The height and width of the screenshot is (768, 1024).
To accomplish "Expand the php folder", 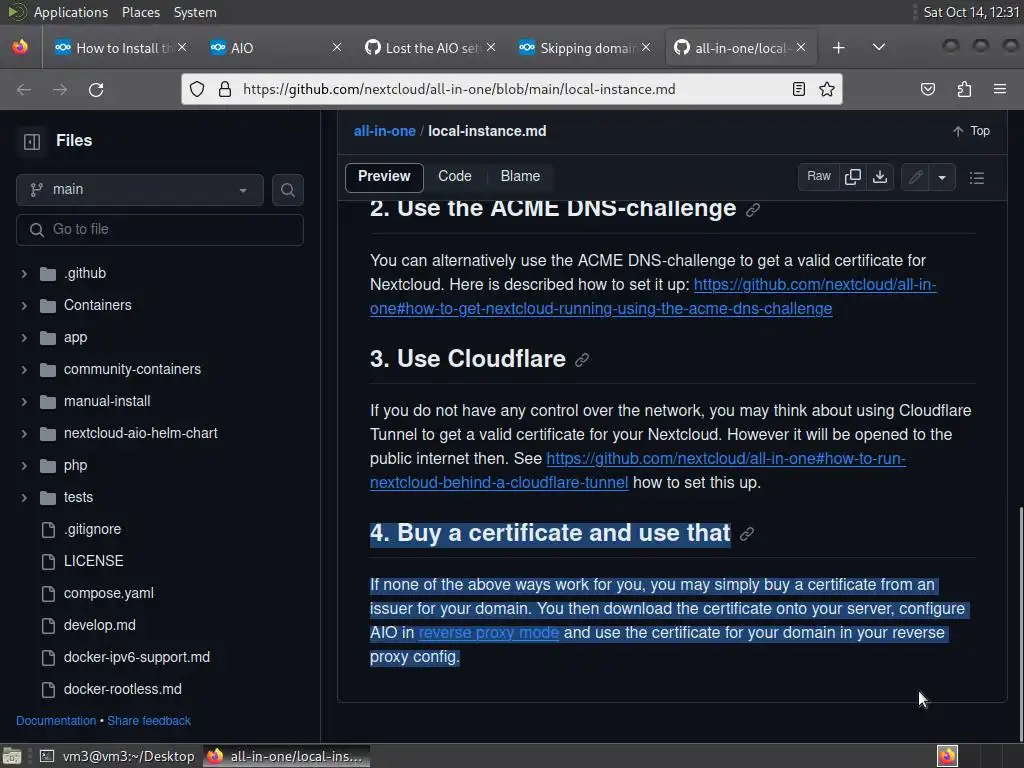I will tap(24, 466).
